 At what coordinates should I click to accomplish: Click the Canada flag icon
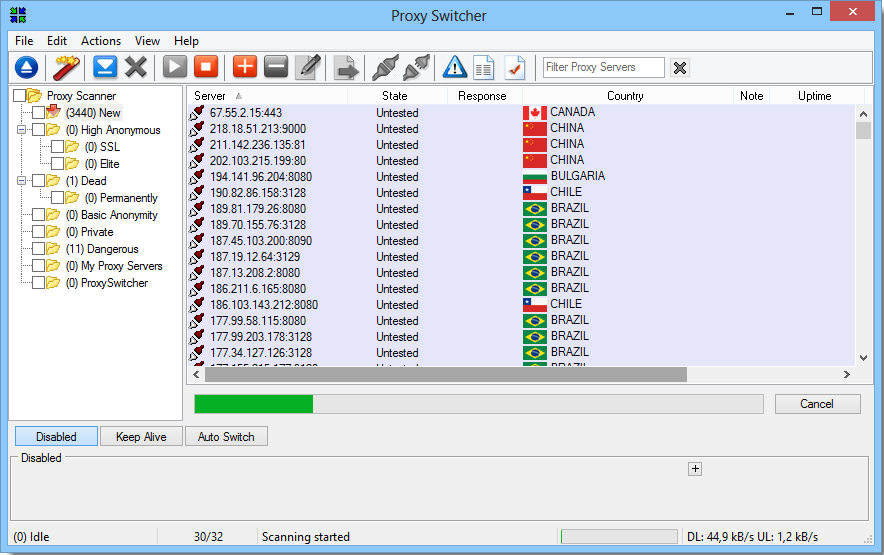point(534,112)
